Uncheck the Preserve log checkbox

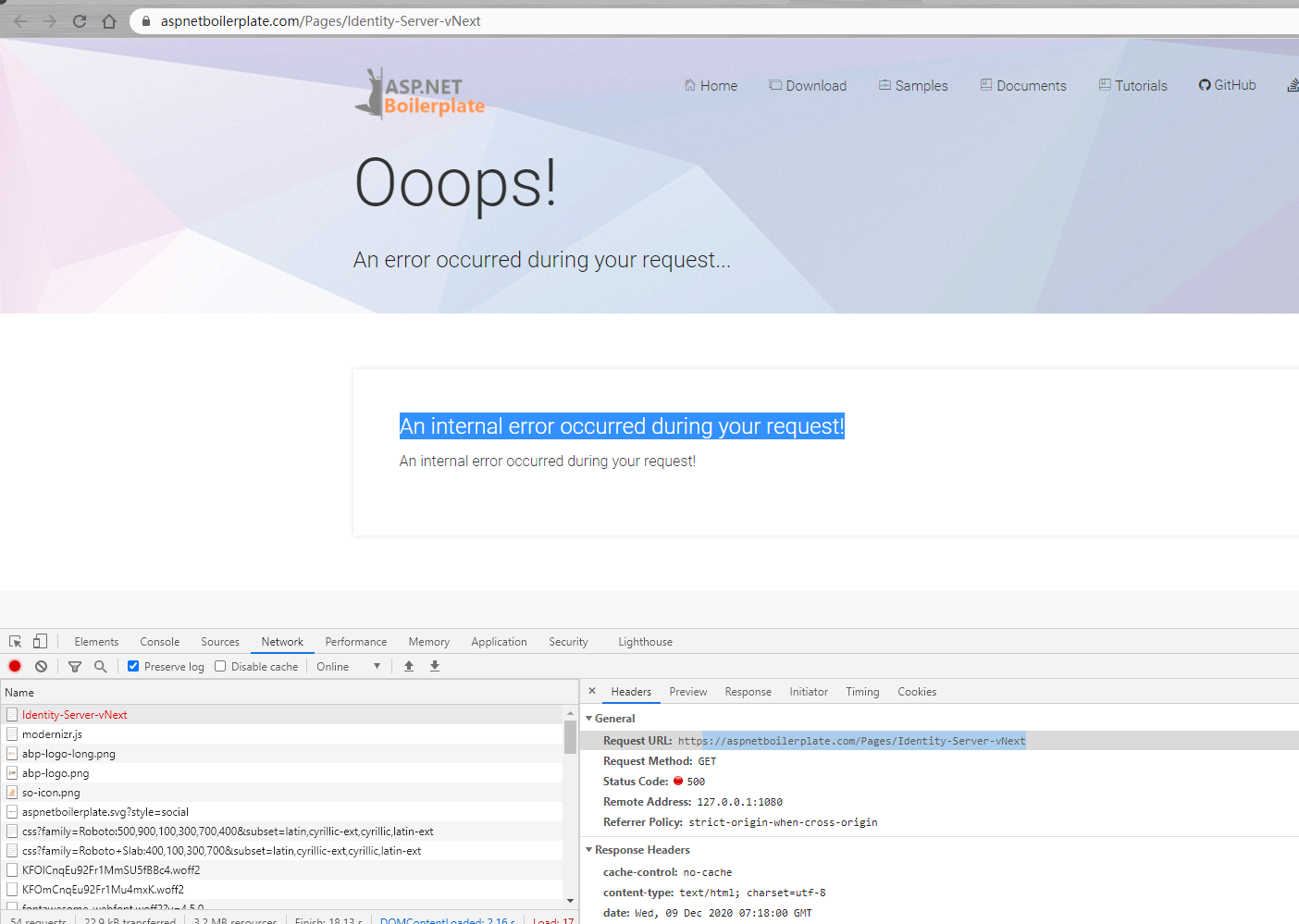tap(133, 665)
